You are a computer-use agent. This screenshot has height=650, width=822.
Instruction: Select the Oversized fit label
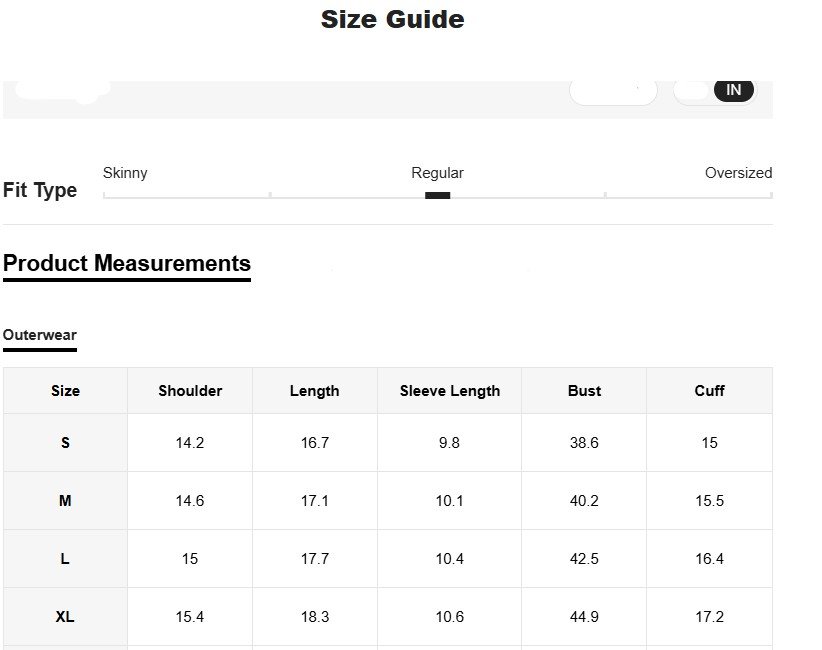(738, 173)
